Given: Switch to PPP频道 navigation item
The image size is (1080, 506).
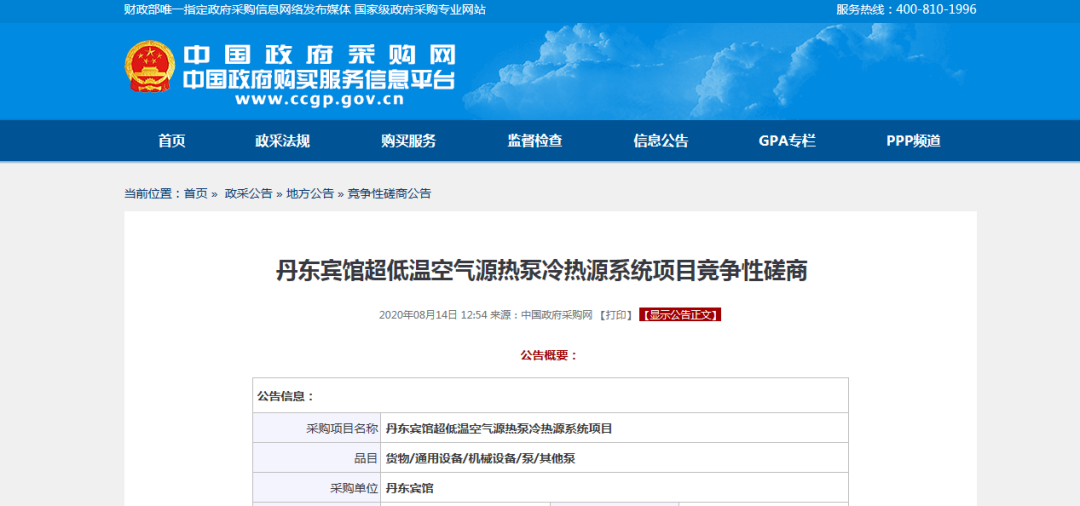Looking at the screenshot, I should pos(913,141).
